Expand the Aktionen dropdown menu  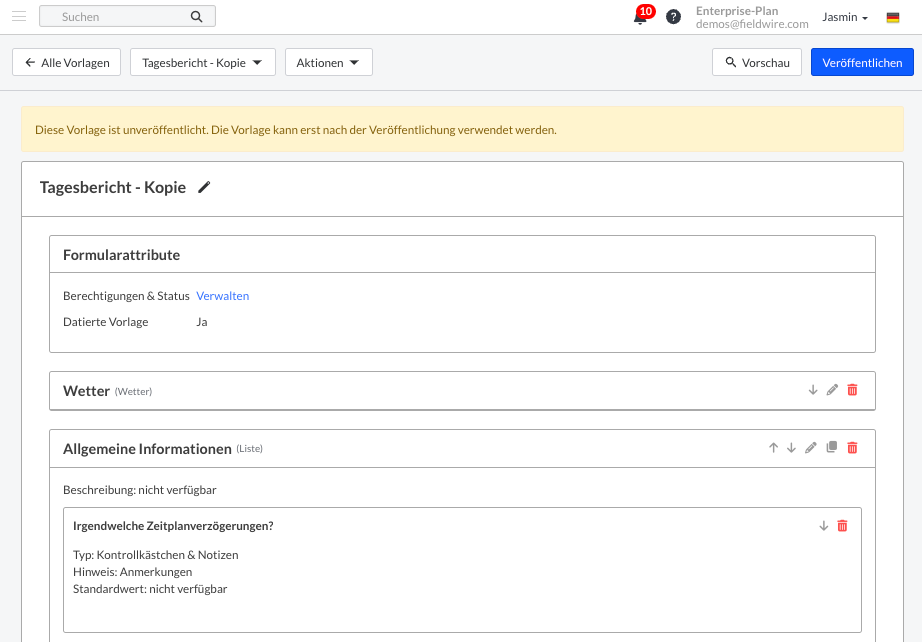[x=328, y=62]
